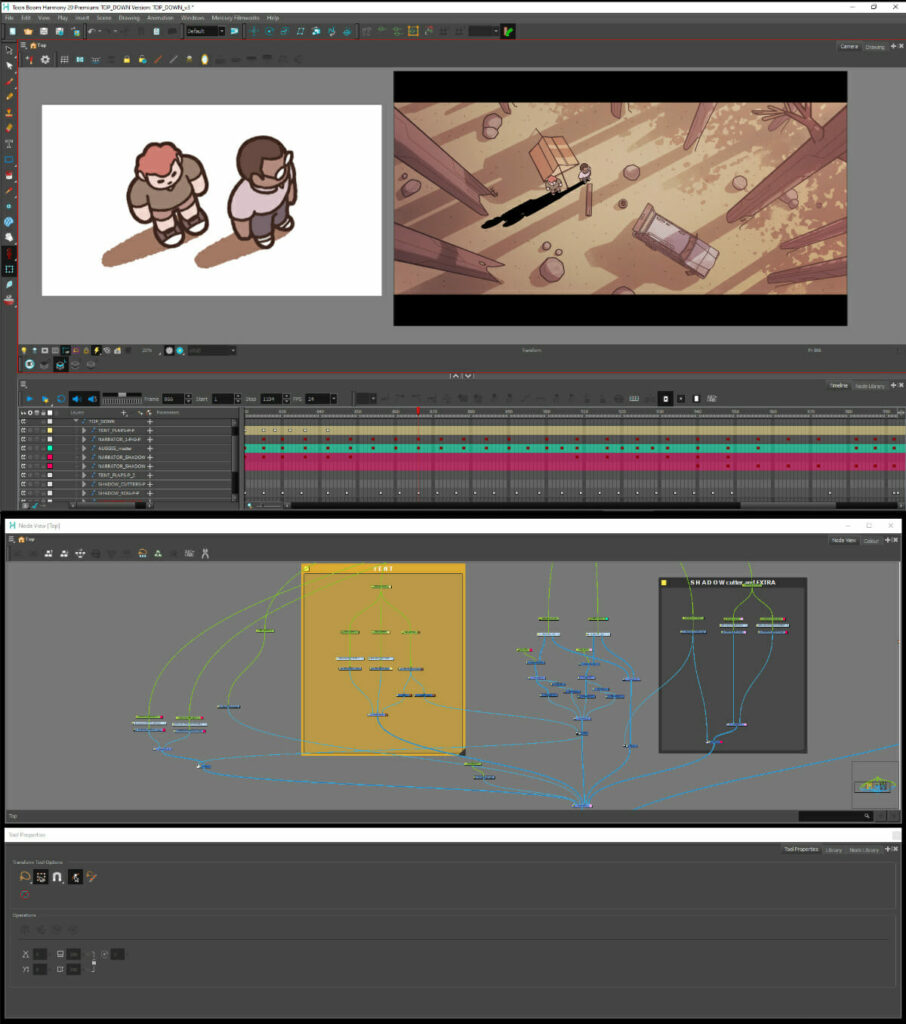Click the Stop frame field

pos(271,398)
